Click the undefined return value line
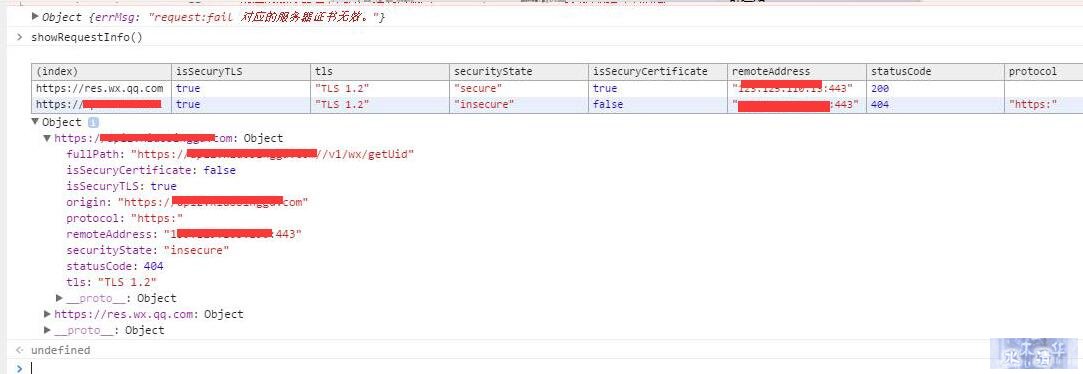1083x374 pixels. click(60, 350)
